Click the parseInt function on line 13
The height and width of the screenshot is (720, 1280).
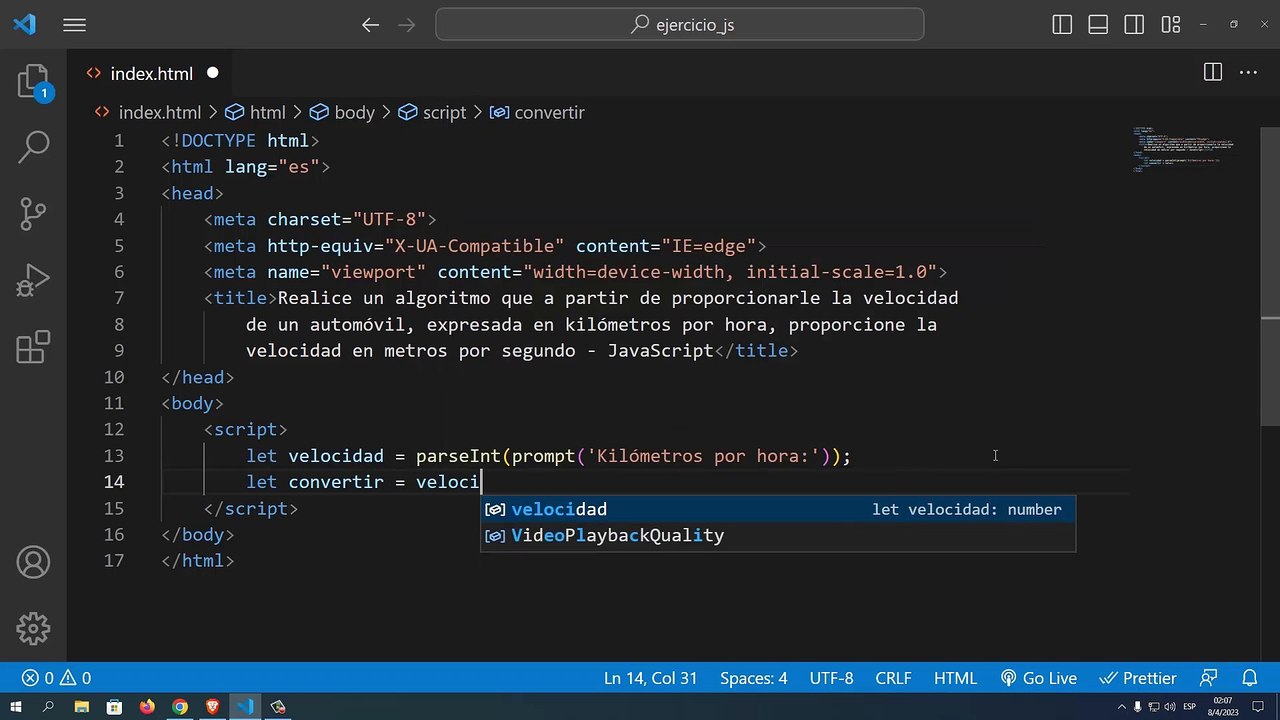click(458, 456)
